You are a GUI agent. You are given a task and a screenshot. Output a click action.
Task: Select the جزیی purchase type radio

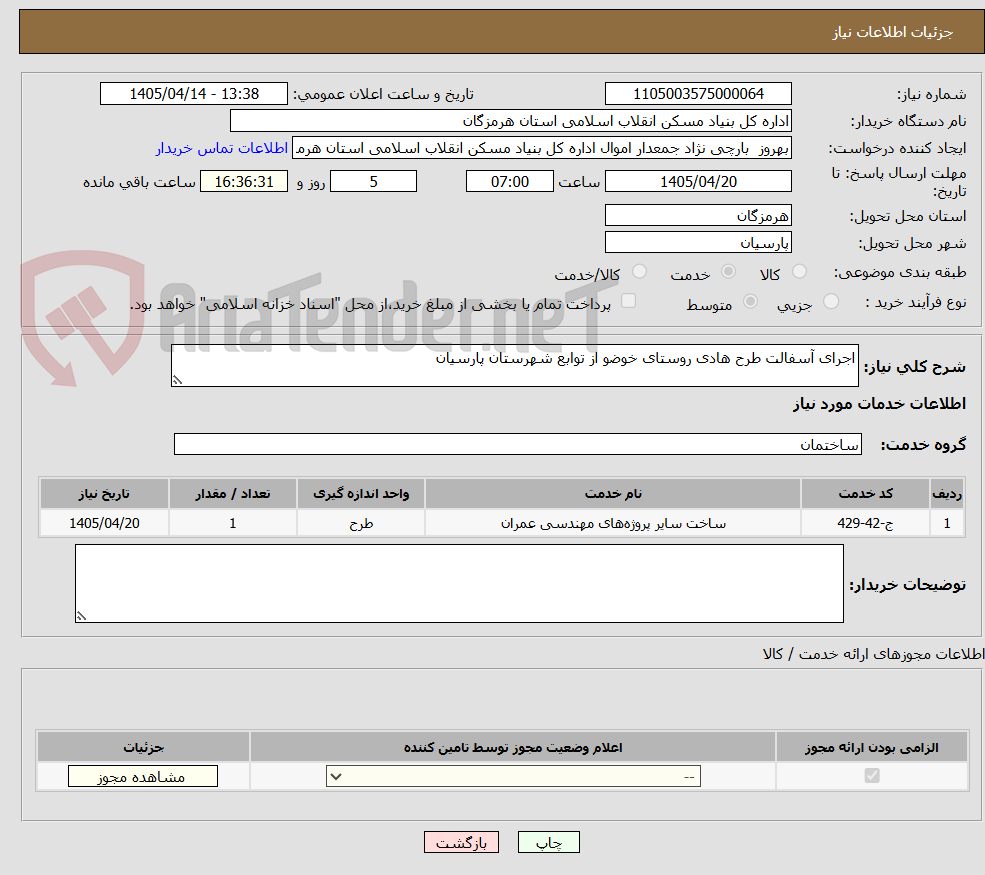830,302
